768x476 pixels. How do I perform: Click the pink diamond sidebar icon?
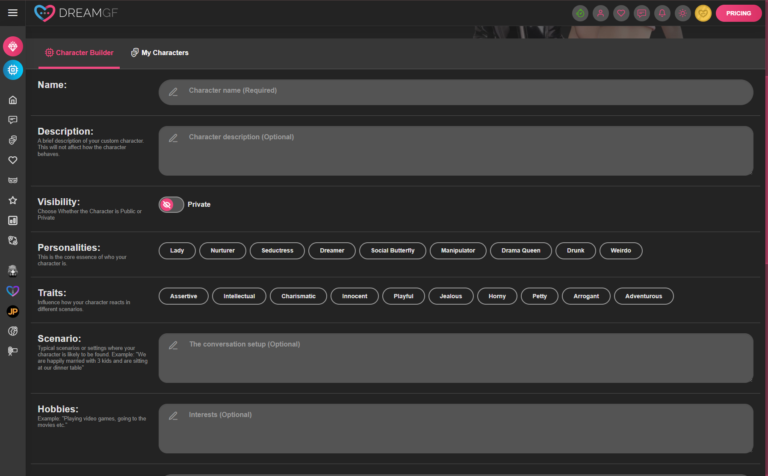(x=13, y=46)
